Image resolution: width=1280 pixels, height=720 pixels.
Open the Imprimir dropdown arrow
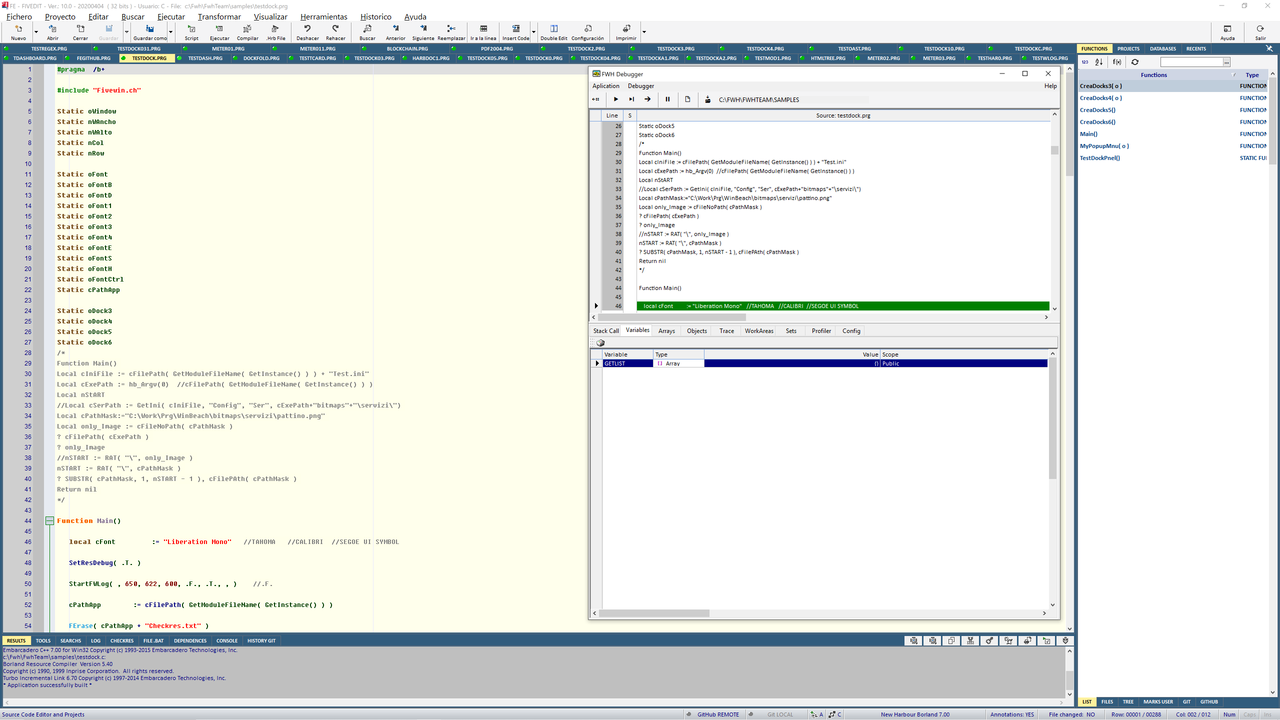644,31
